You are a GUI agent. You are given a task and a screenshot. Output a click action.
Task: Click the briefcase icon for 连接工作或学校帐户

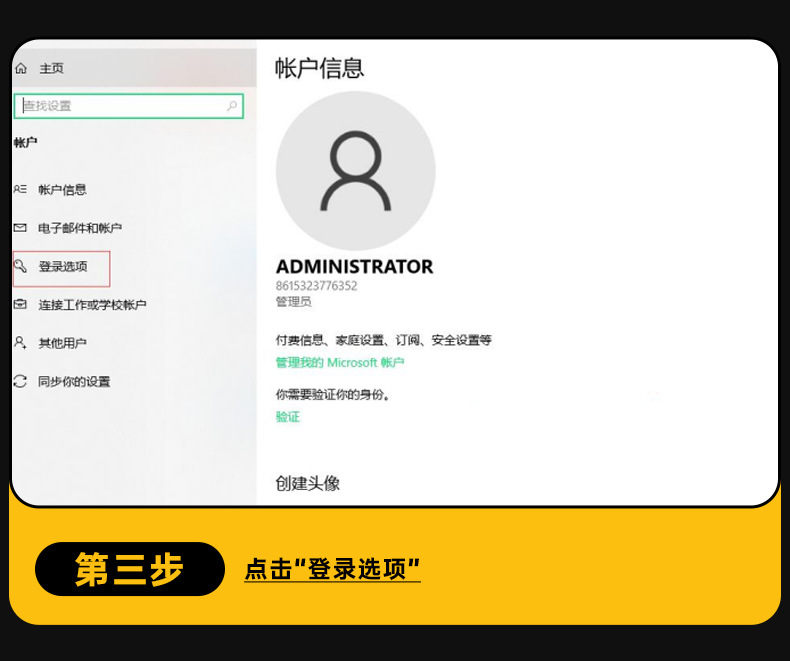20,305
